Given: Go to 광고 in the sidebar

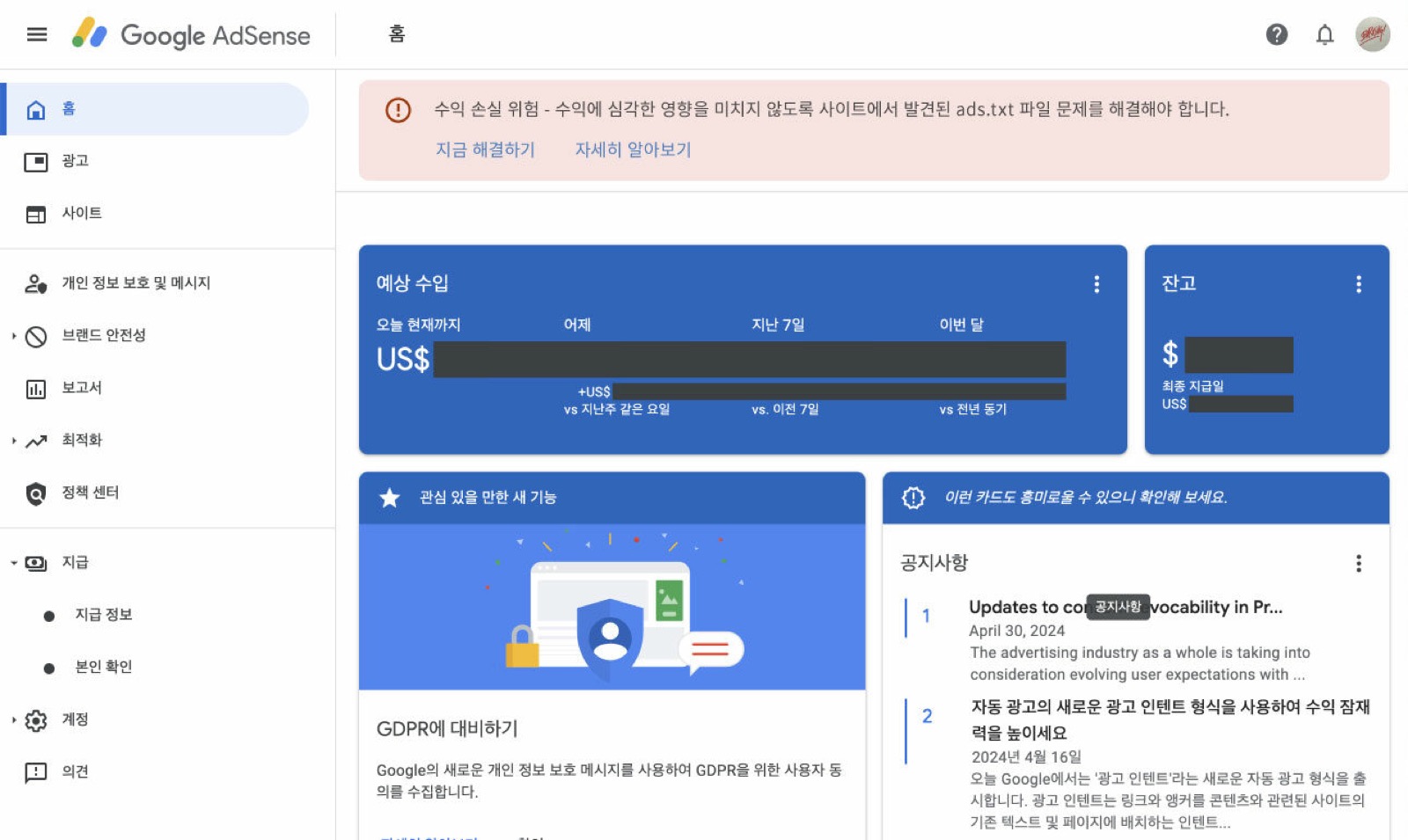Looking at the screenshot, I should tap(75, 161).
